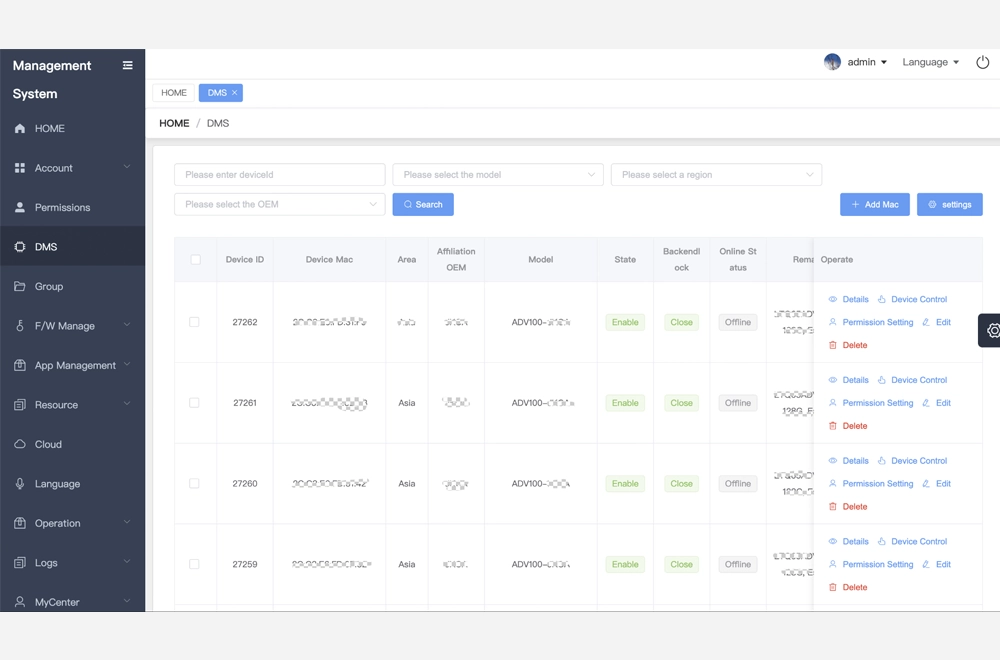
Task: Click the Group folder icon
Action: click(20, 286)
